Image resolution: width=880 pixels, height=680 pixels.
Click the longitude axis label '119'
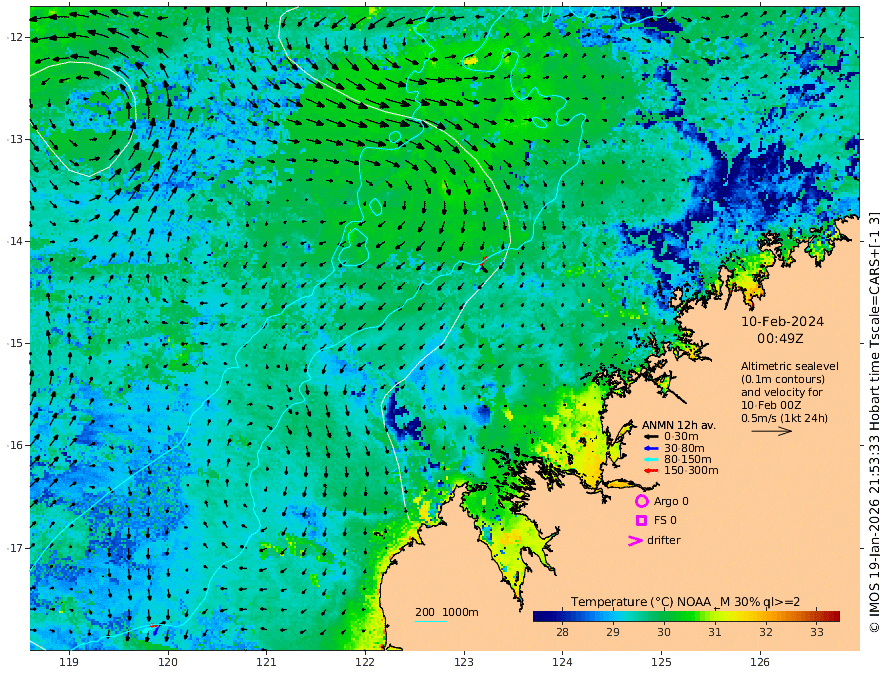pyautogui.click(x=69, y=662)
